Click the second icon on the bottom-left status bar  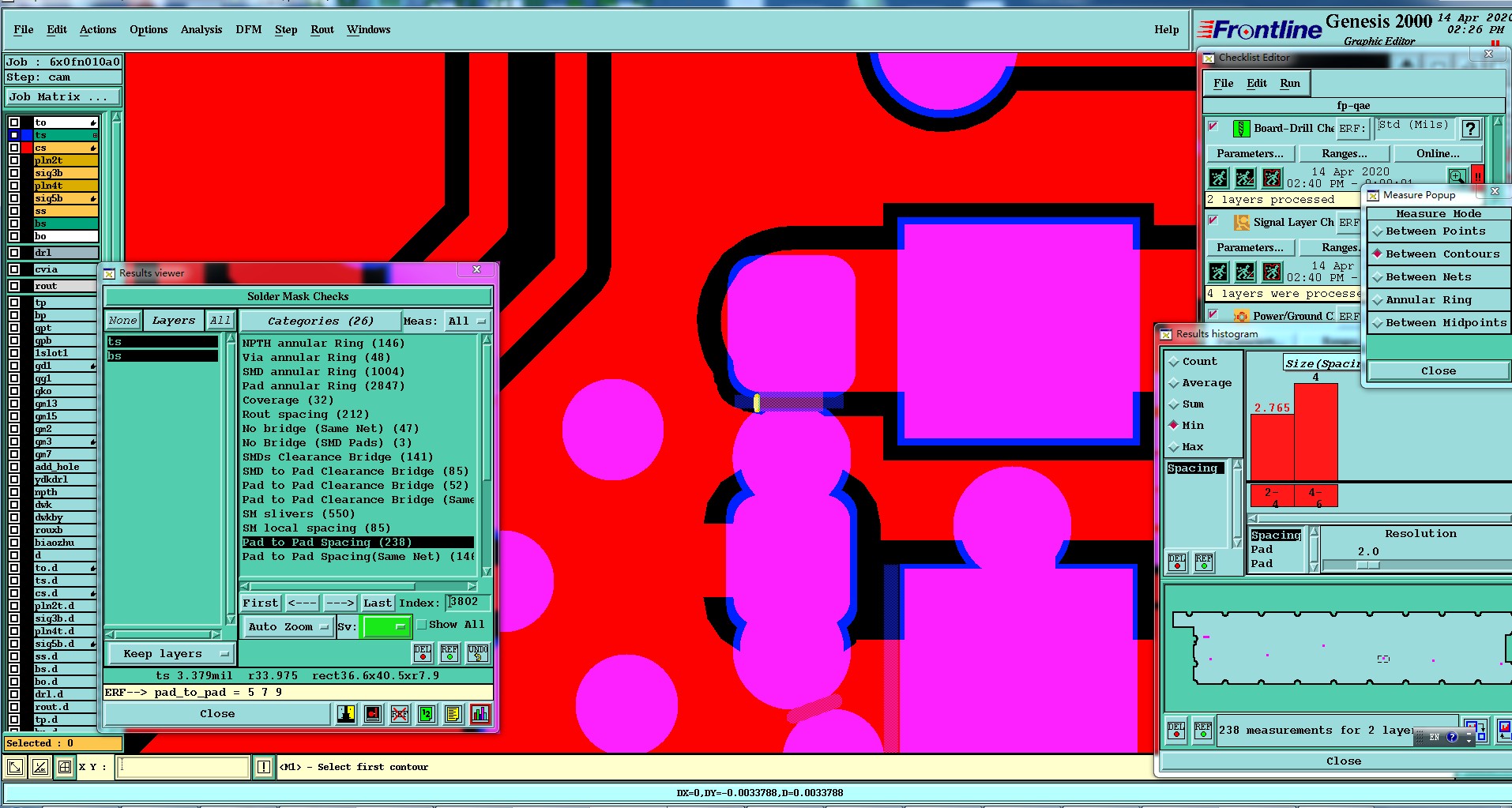[40, 767]
